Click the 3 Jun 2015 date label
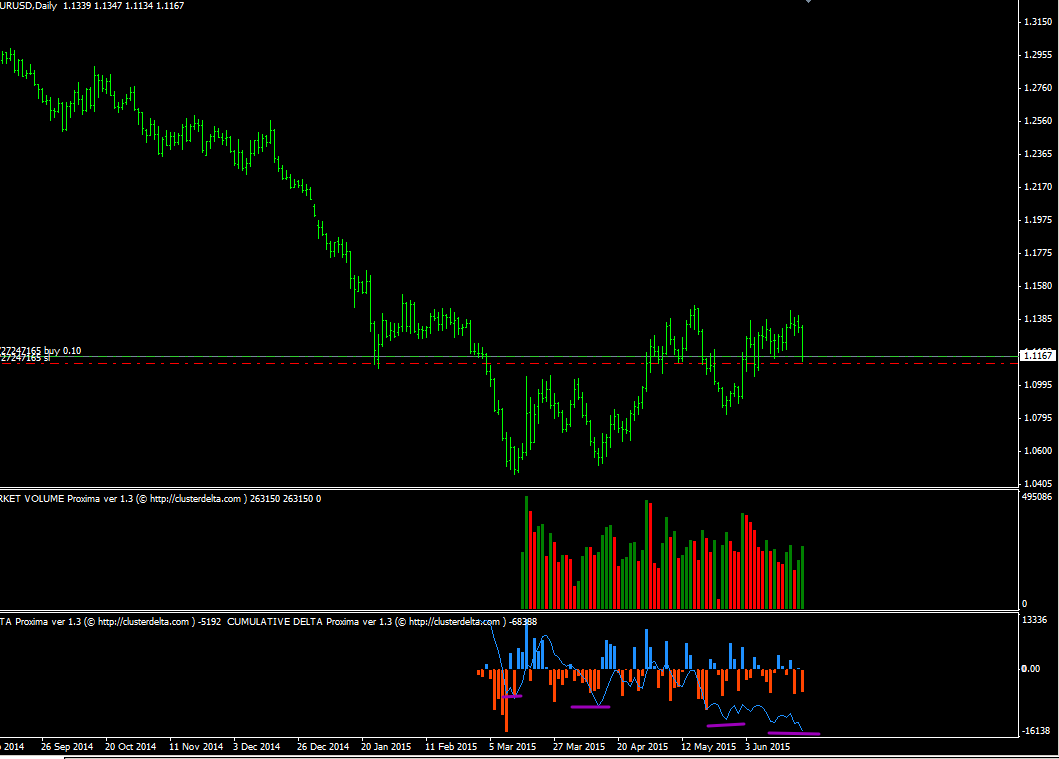Viewport: 1059px width, 759px height. pyautogui.click(x=767, y=747)
